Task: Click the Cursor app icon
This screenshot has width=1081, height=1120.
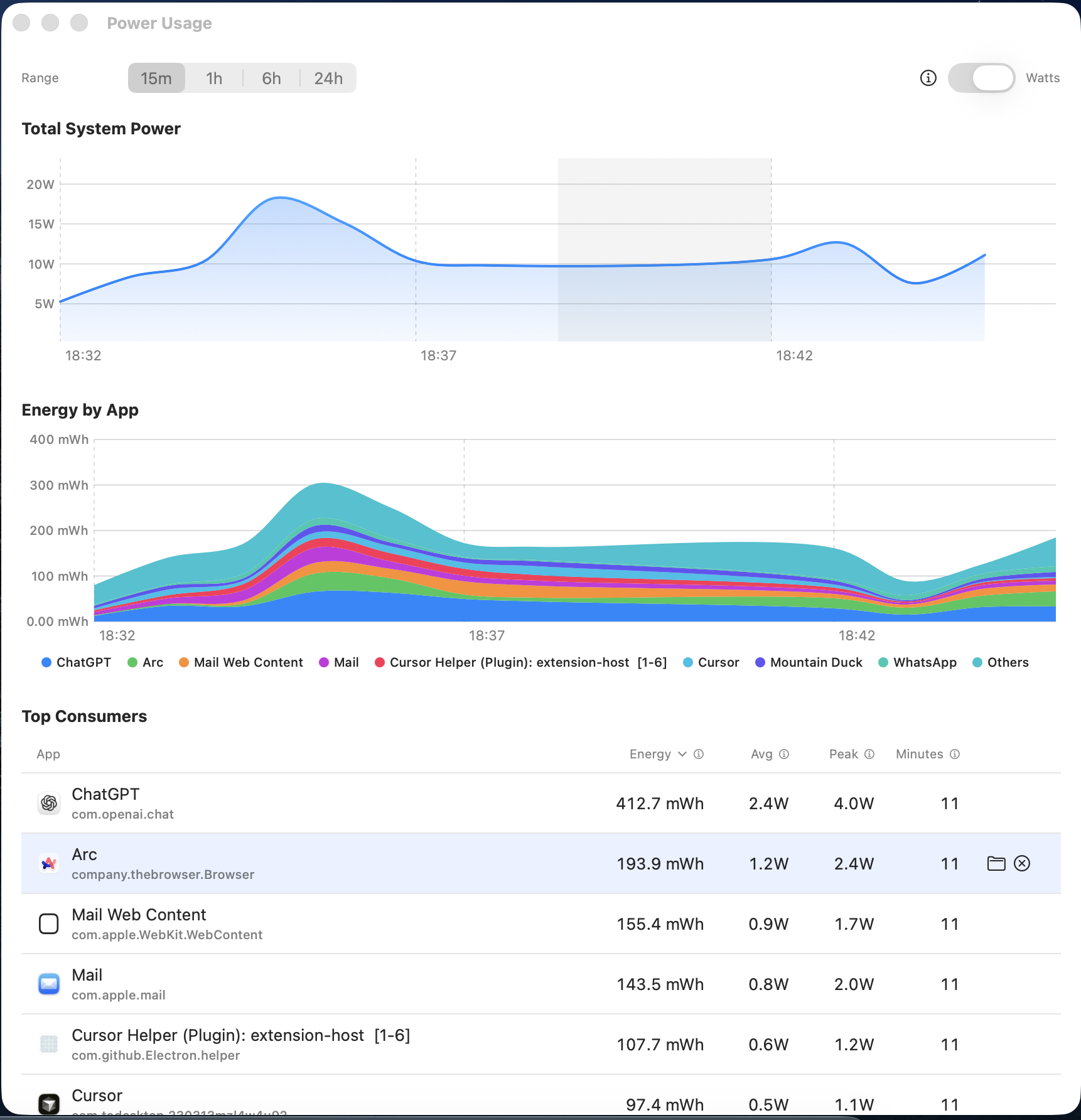Action: (x=48, y=1103)
